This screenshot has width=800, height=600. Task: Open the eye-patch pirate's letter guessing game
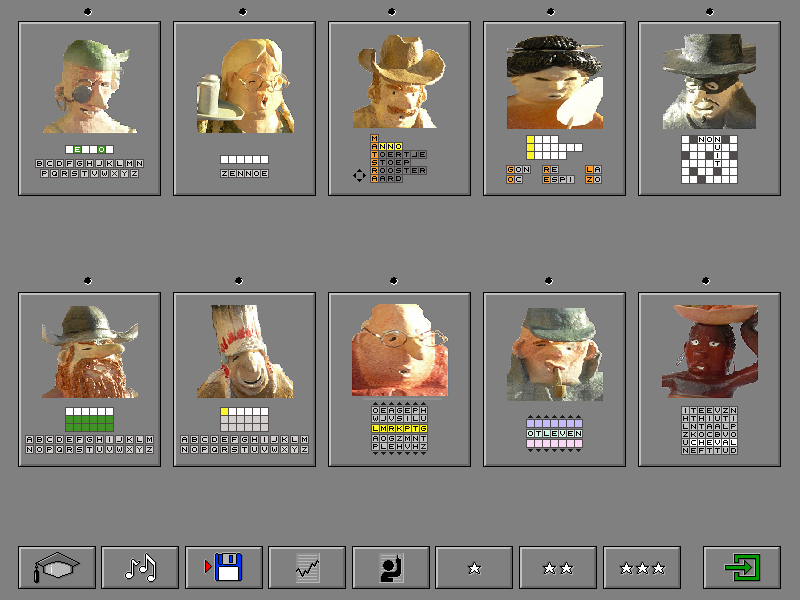(89, 108)
